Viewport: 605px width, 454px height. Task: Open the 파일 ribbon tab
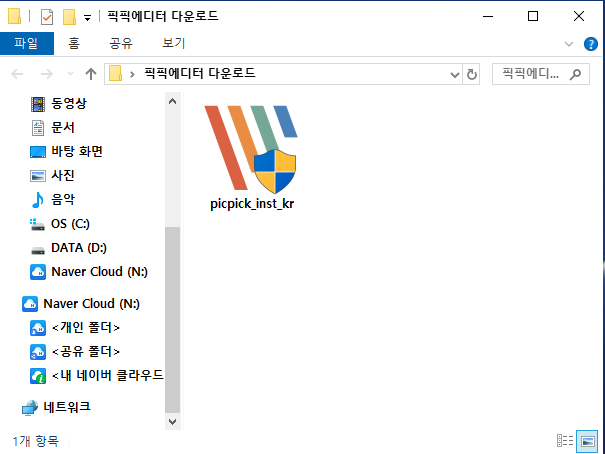pos(27,43)
